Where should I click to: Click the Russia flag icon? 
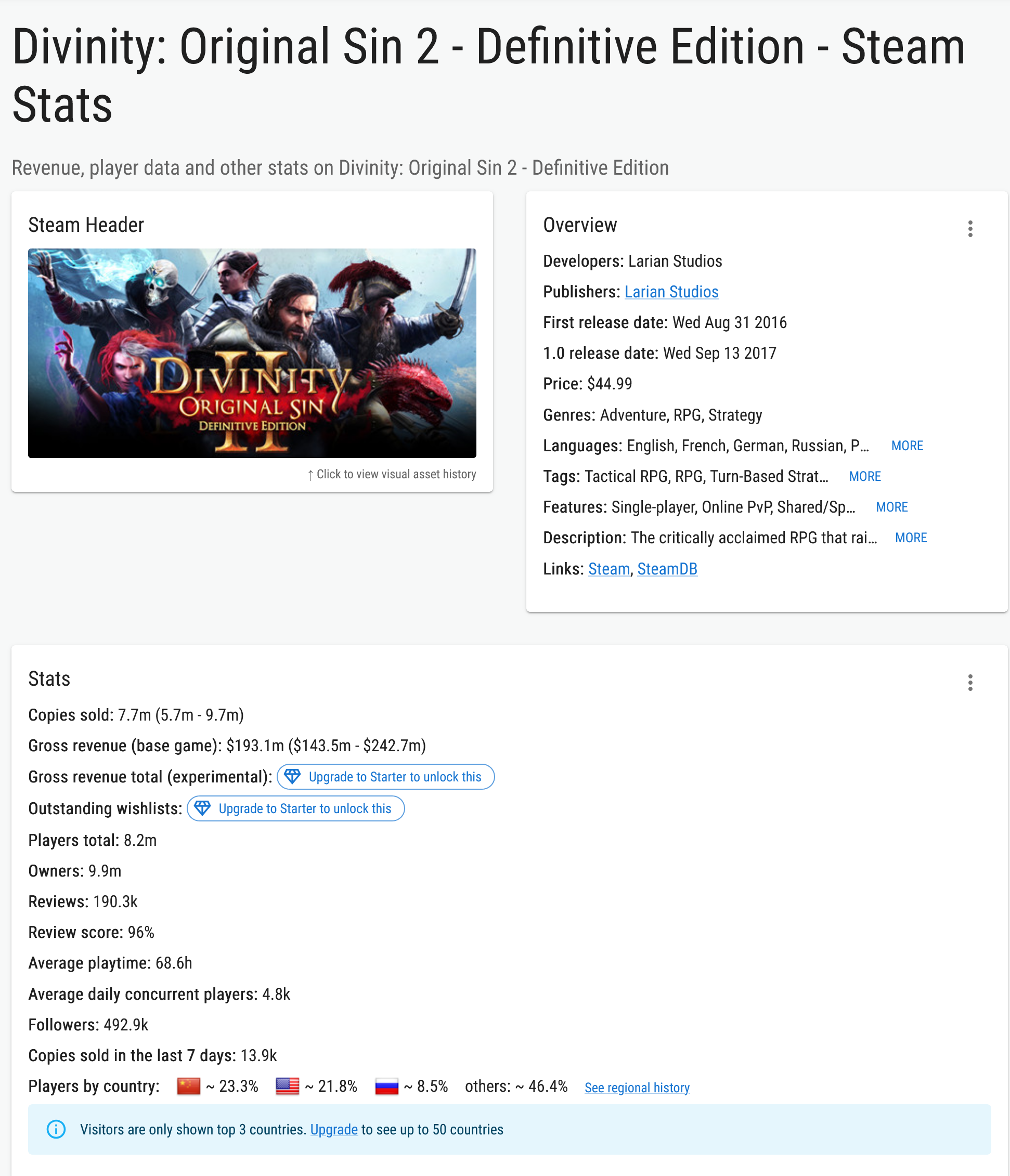386,1087
